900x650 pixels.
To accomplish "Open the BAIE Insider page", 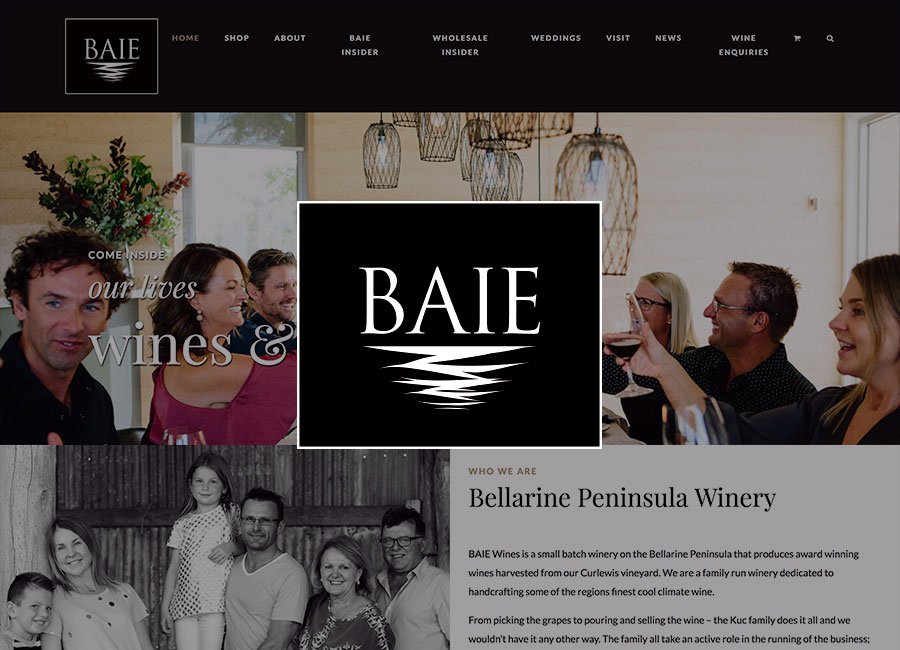I will pos(360,45).
